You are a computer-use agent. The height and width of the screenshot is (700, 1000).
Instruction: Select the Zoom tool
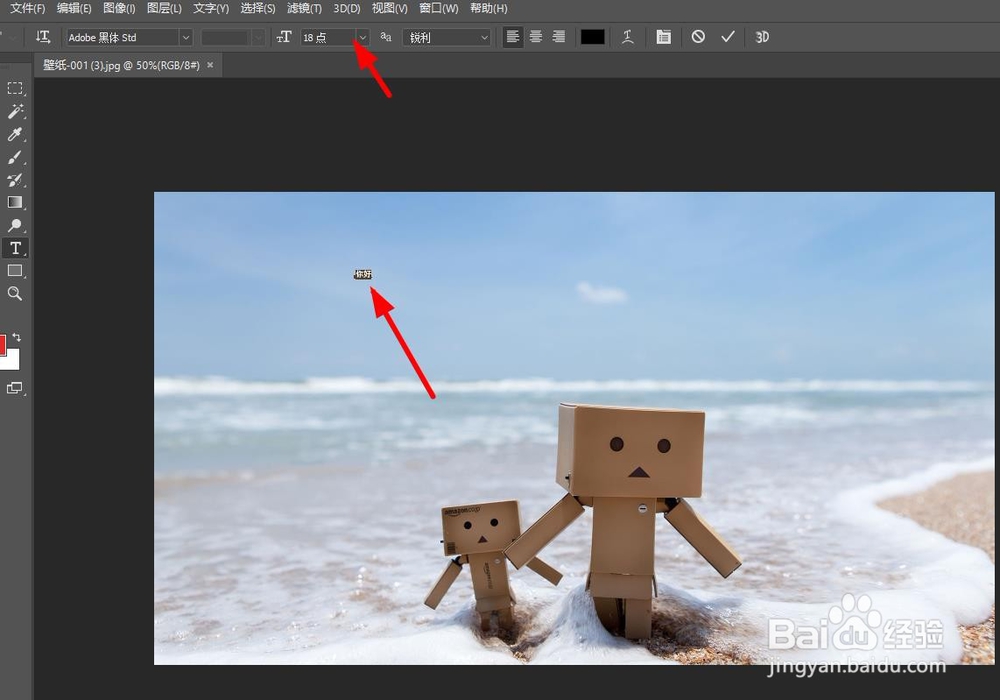(15, 293)
